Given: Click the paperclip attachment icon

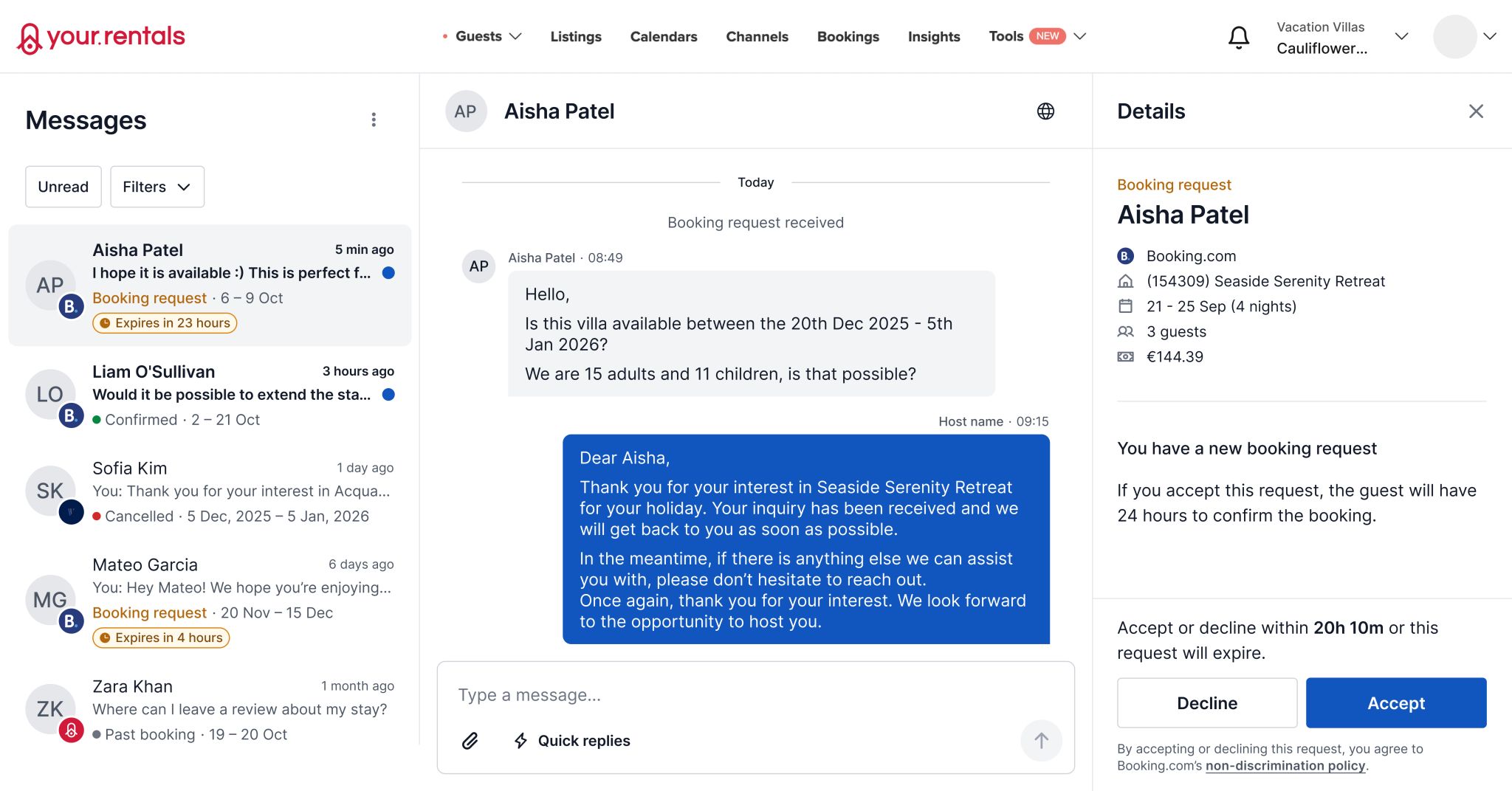Looking at the screenshot, I should tap(470, 741).
